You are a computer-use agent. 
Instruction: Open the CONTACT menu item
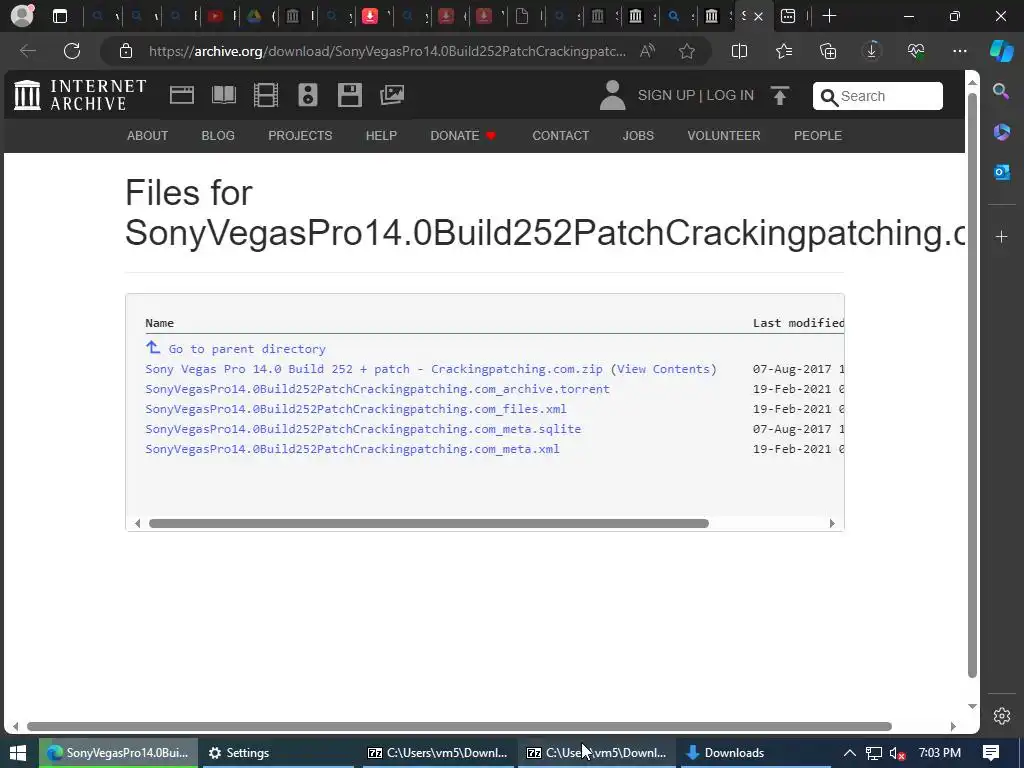[x=561, y=135]
